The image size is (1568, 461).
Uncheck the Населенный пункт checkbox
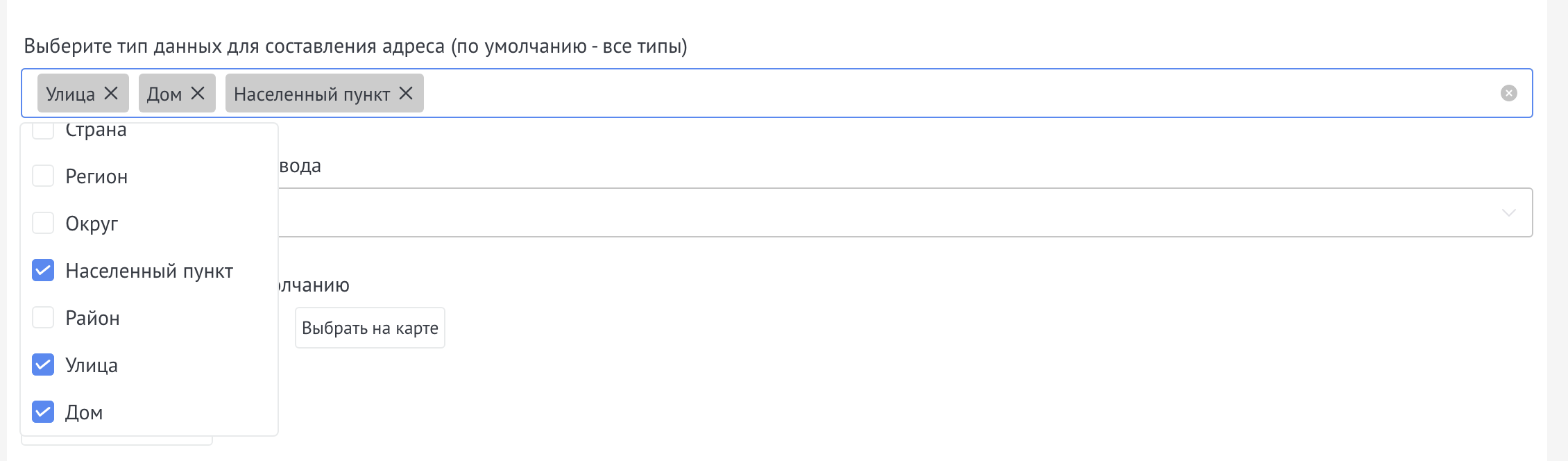pos(43,271)
